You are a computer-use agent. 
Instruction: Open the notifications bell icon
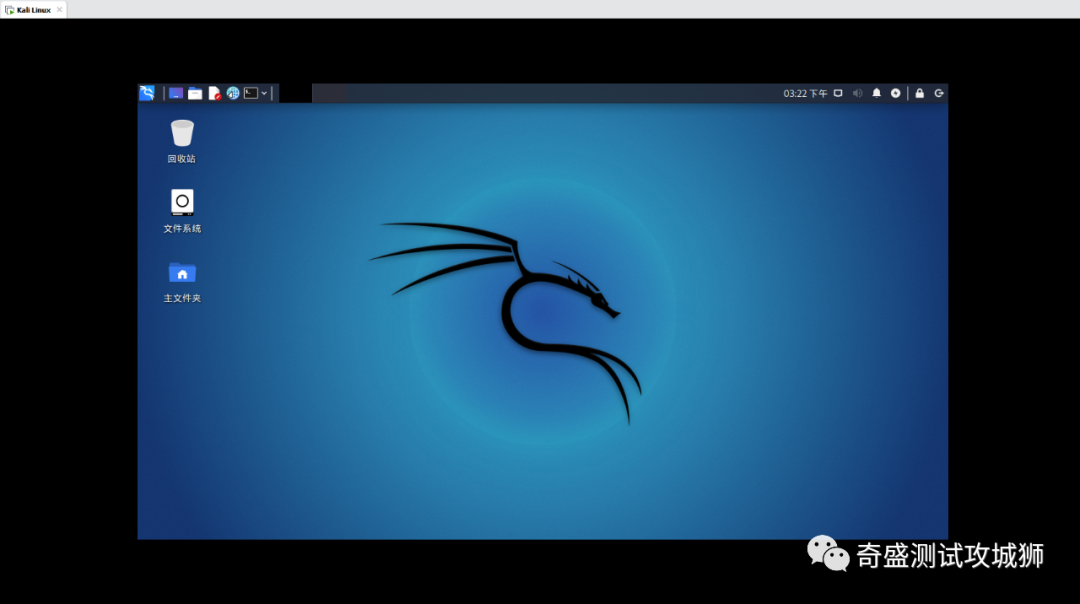click(x=876, y=93)
